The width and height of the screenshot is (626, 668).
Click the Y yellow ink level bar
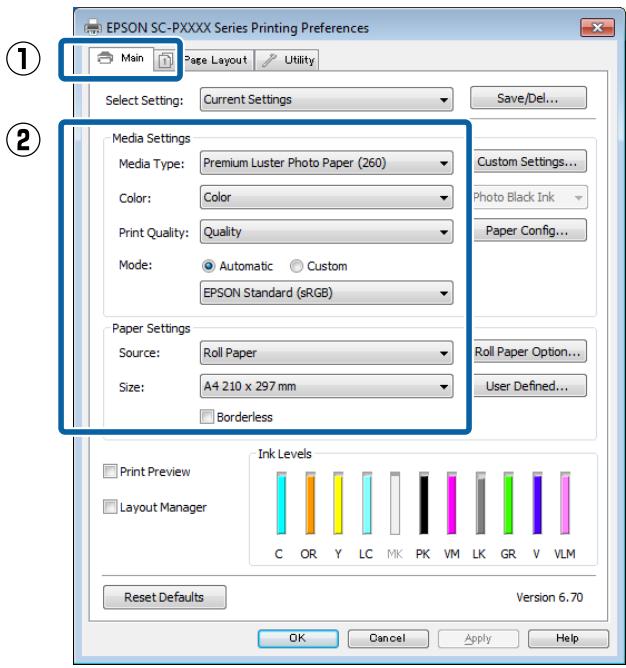point(338,503)
